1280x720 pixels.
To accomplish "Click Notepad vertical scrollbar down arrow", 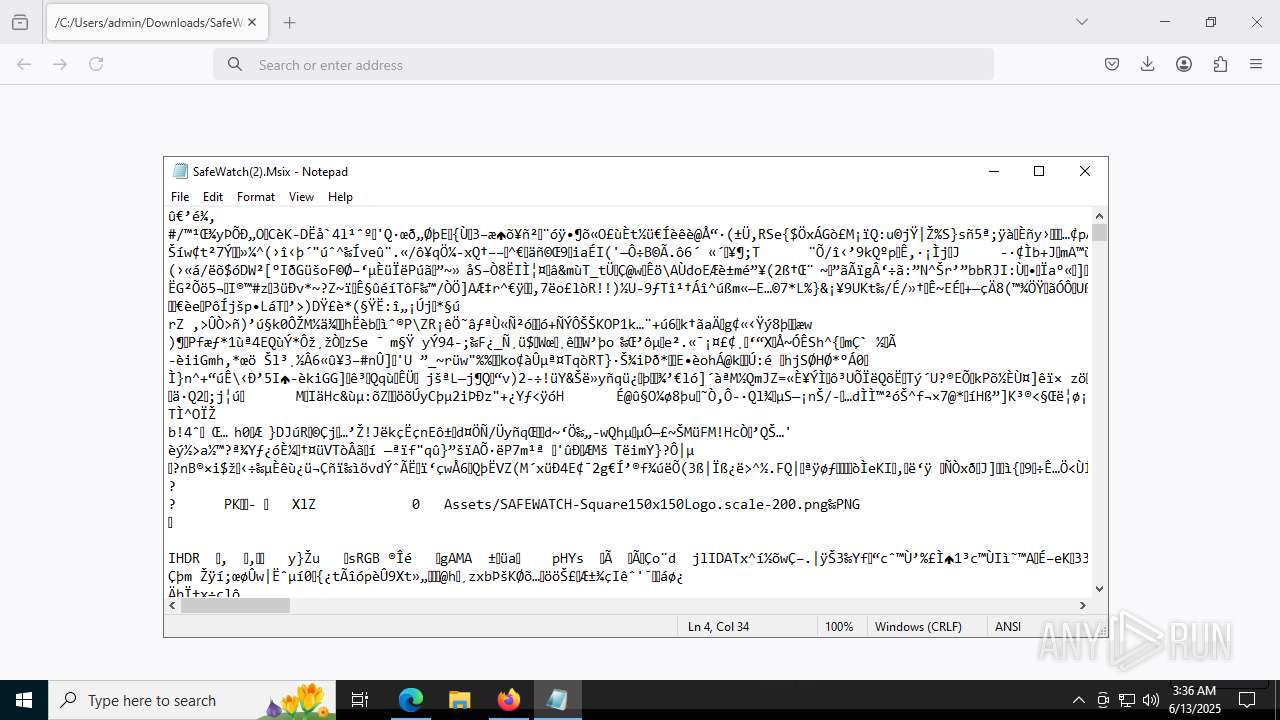I will [1100, 589].
